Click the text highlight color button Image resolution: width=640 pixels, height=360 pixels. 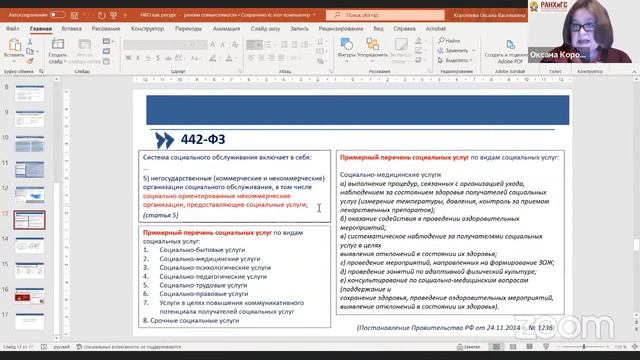point(212,58)
